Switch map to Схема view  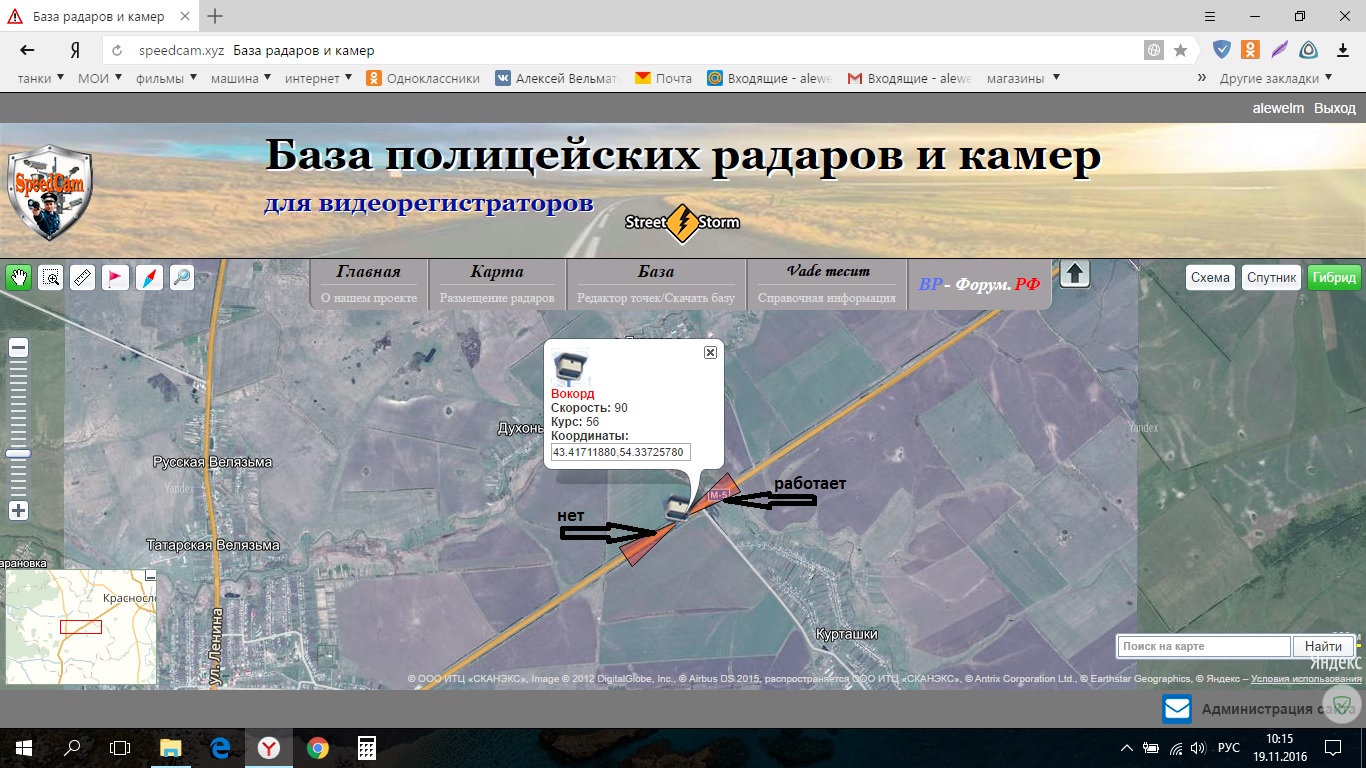click(1210, 278)
